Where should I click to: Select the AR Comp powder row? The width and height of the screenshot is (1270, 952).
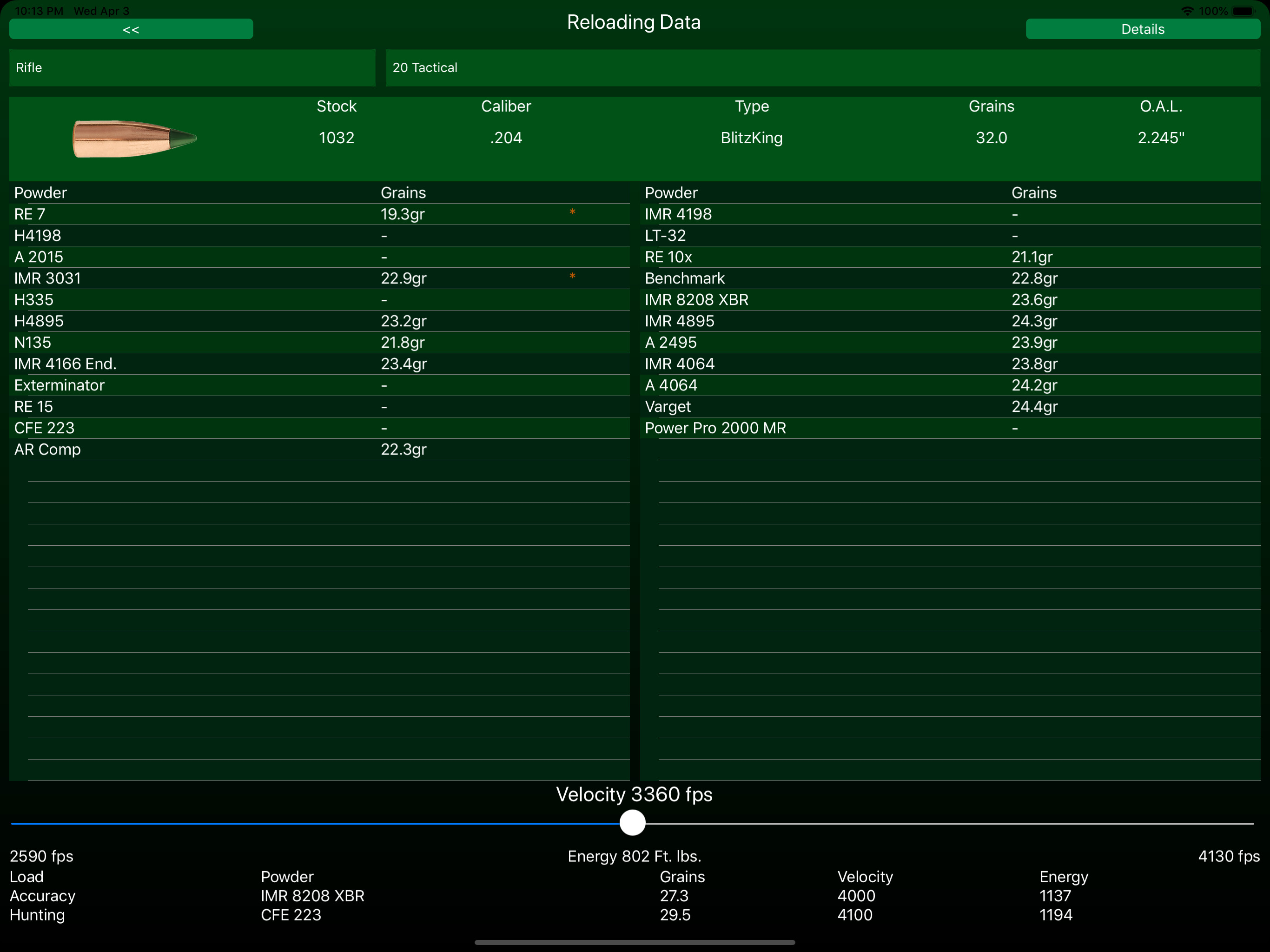point(319,450)
